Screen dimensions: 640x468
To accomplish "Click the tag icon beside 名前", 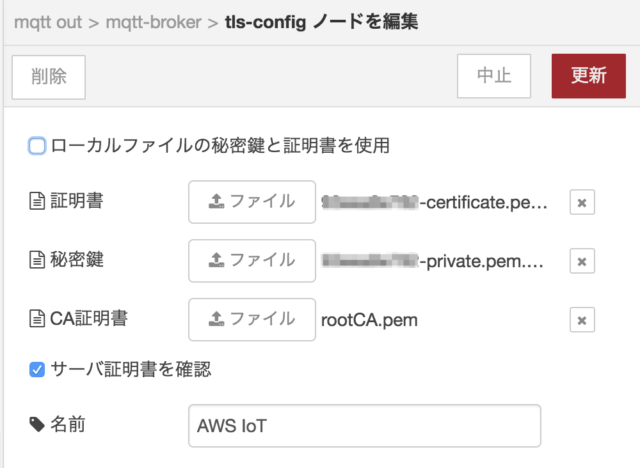I will tap(37, 424).
